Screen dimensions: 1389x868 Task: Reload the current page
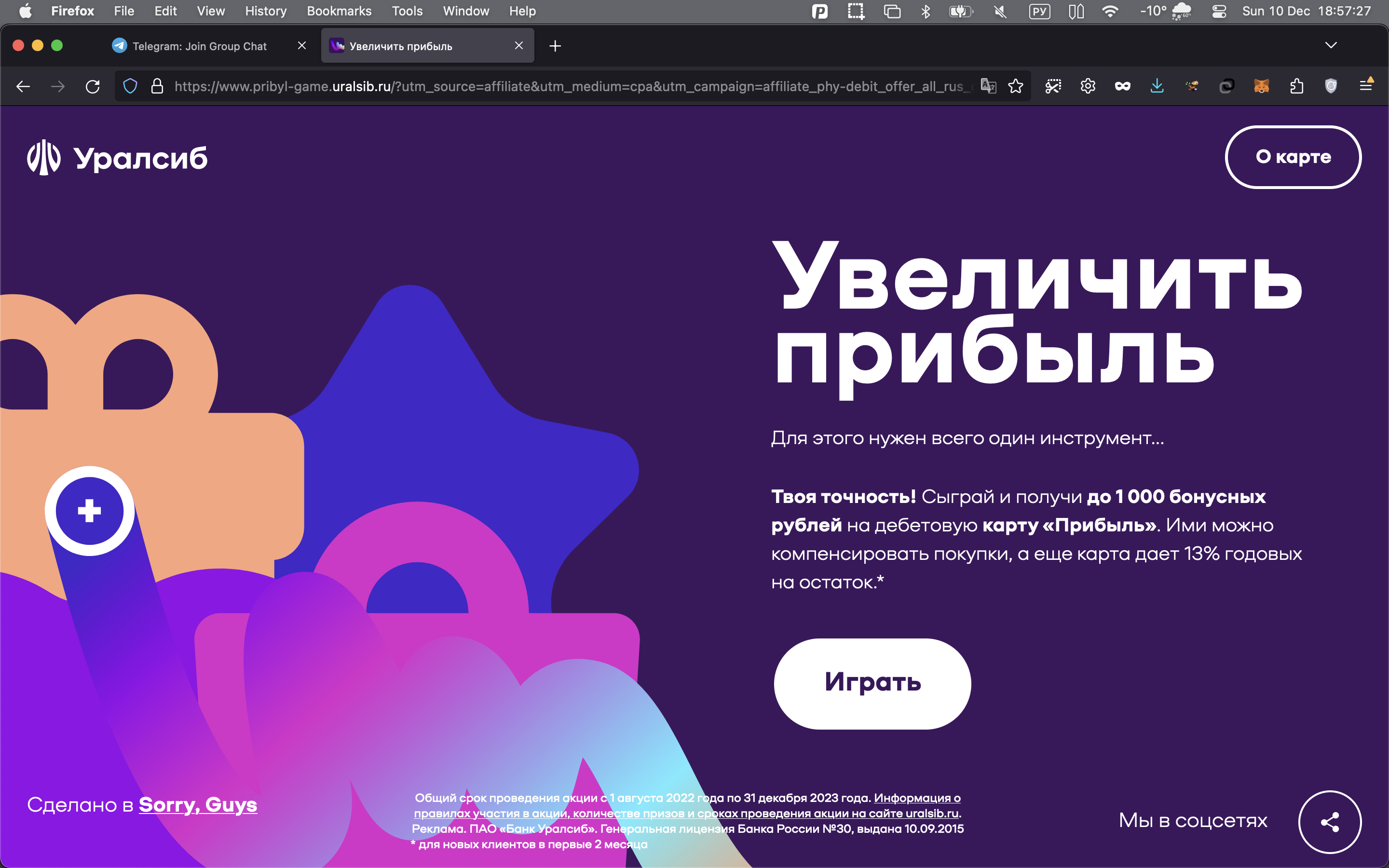tap(93, 86)
